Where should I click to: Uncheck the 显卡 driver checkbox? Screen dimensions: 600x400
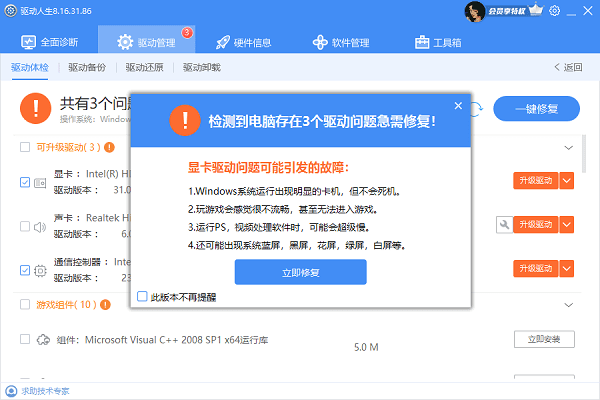point(25,182)
